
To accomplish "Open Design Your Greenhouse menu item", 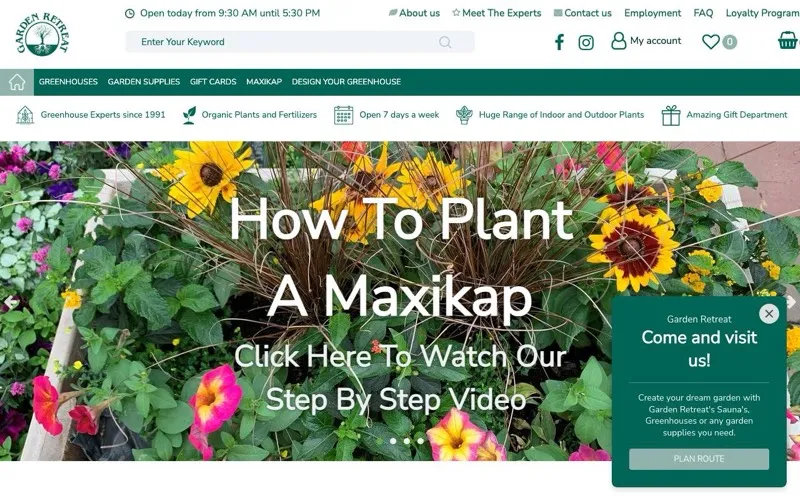I will pos(346,82).
